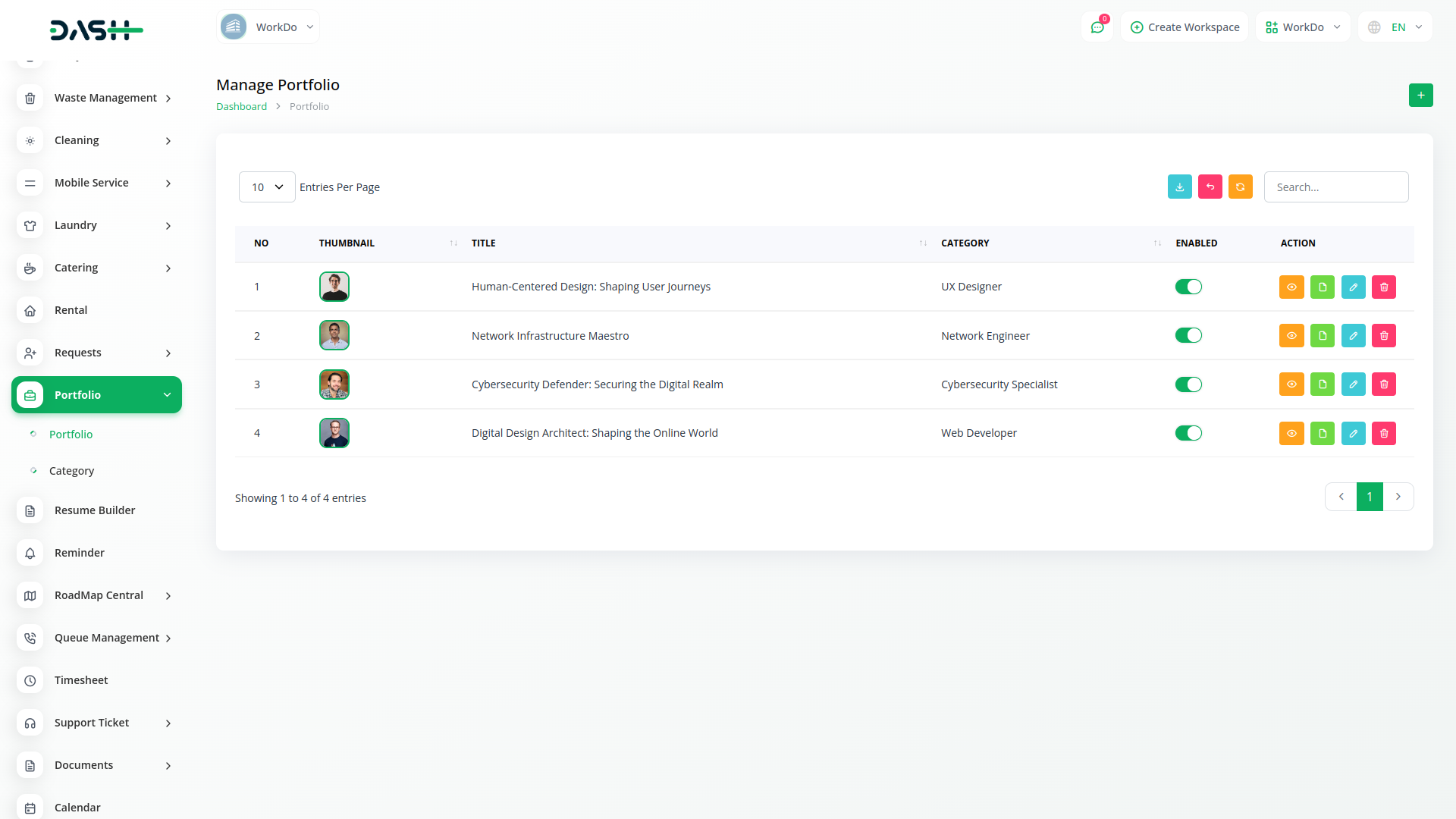Open the EN language dropdown

tap(1395, 27)
